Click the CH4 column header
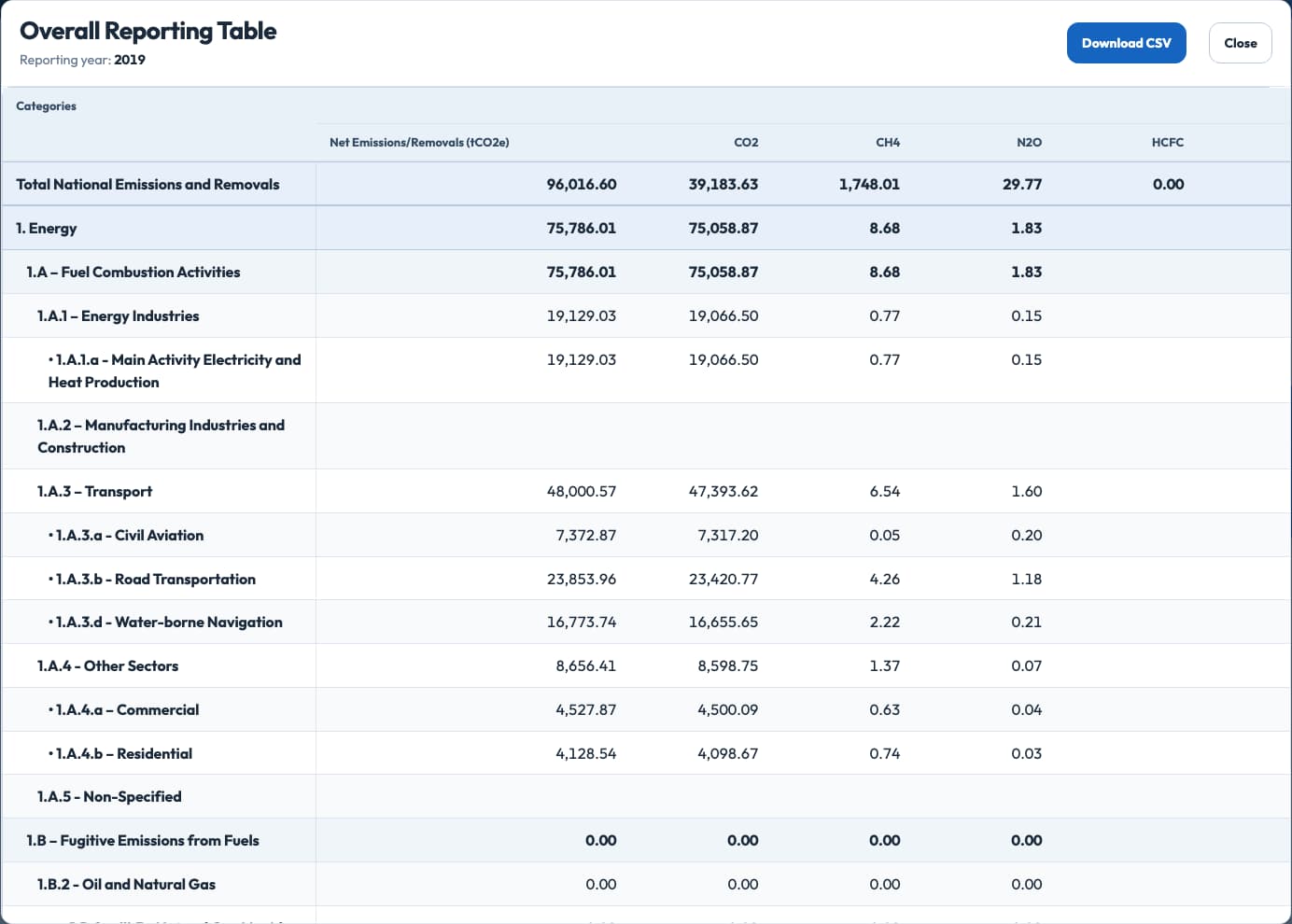 888,142
